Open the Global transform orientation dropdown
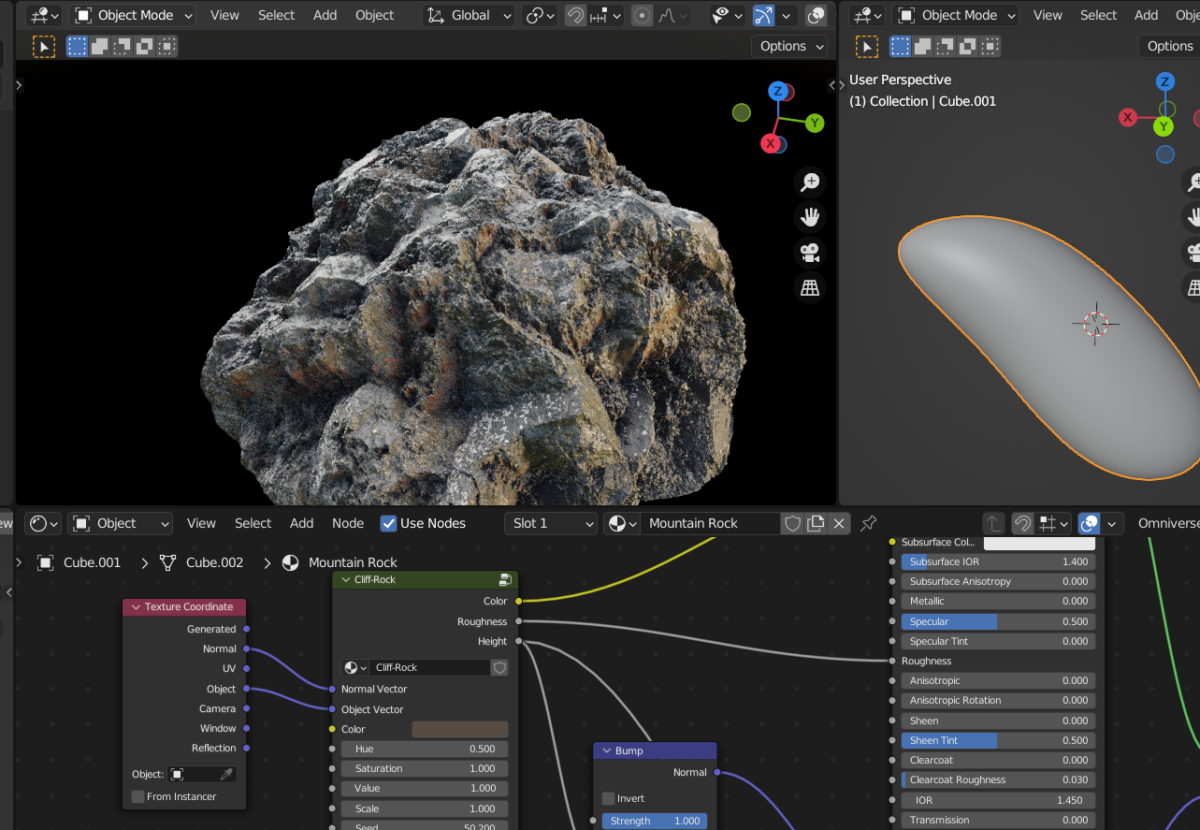This screenshot has width=1200, height=830. [x=469, y=15]
